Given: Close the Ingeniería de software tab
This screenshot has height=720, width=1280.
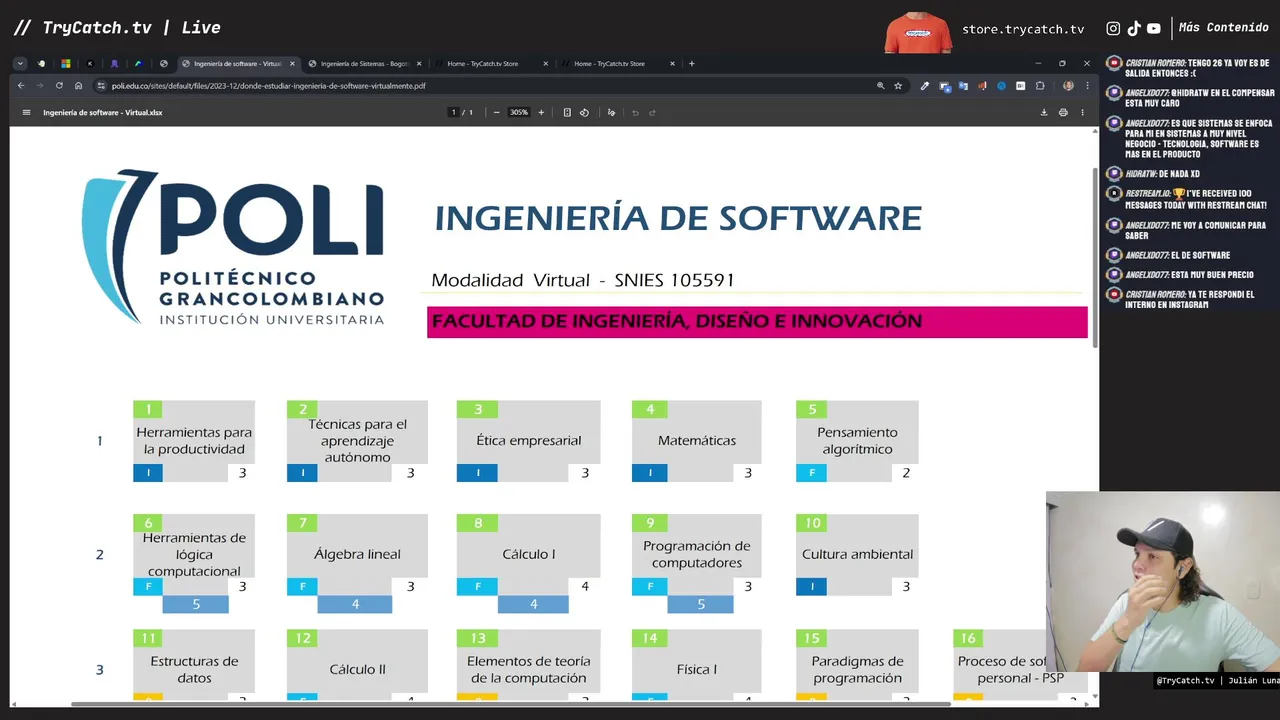Looking at the screenshot, I should [x=292, y=63].
